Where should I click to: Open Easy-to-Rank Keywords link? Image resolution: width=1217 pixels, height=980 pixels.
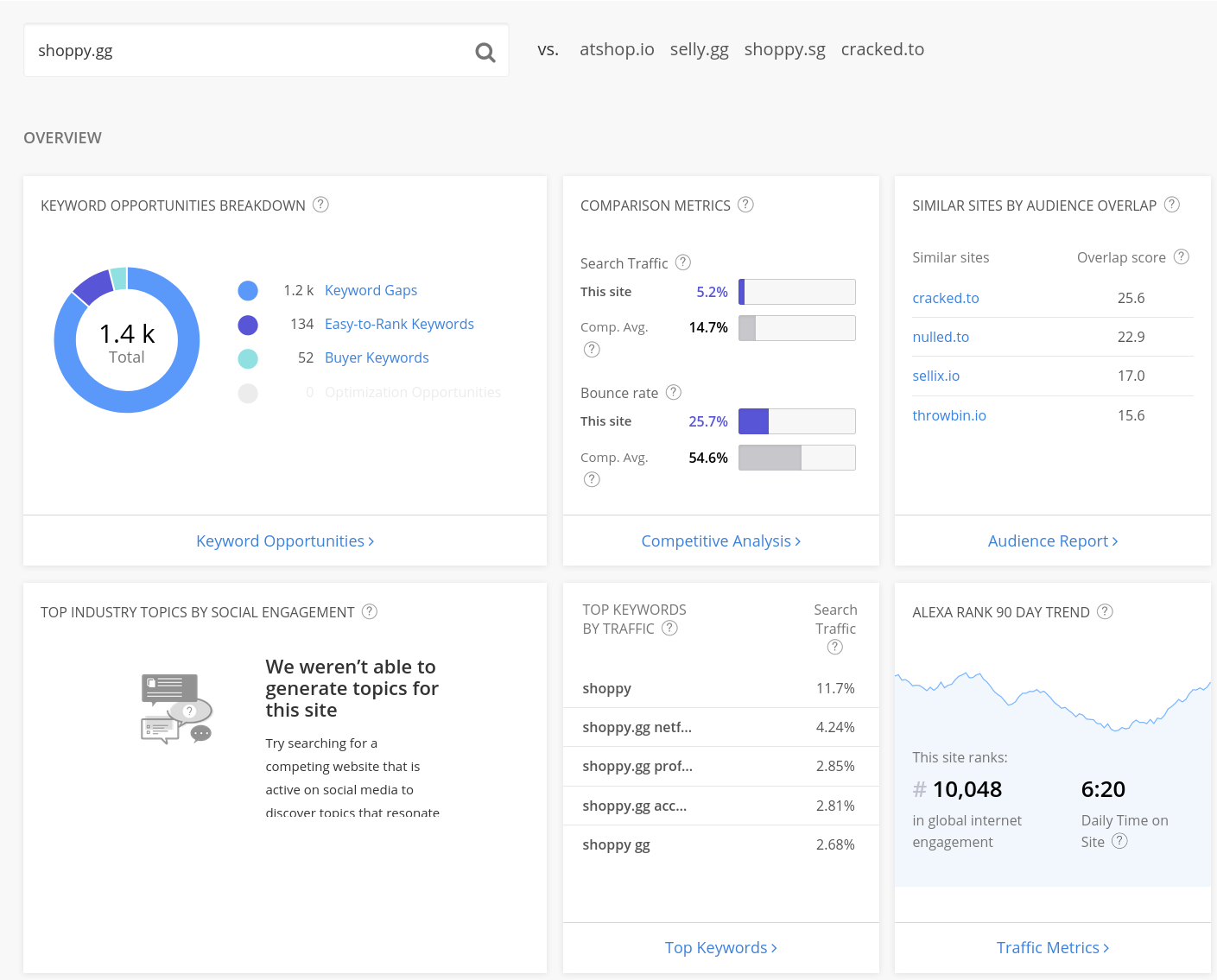(x=399, y=324)
